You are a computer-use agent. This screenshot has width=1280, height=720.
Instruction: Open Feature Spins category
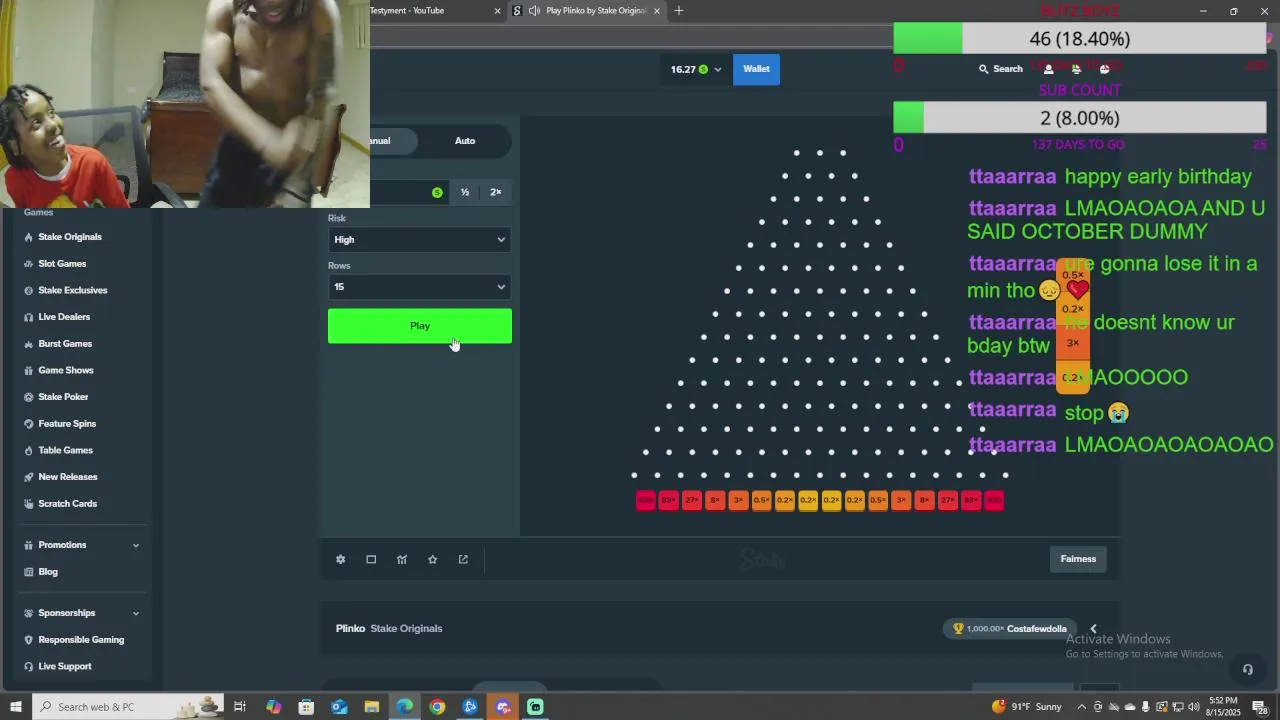coord(67,424)
